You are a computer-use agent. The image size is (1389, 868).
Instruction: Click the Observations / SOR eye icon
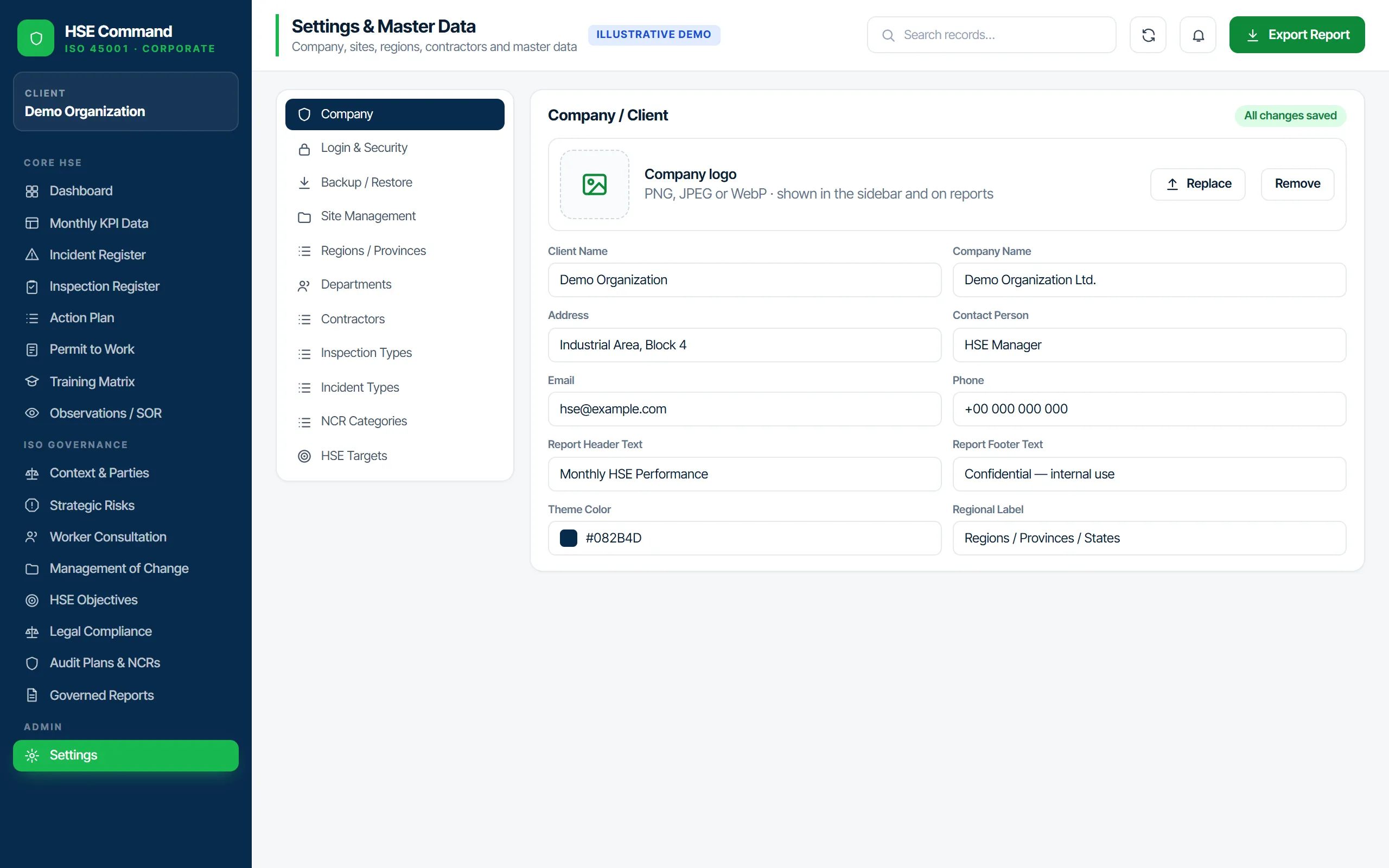tap(32, 413)
